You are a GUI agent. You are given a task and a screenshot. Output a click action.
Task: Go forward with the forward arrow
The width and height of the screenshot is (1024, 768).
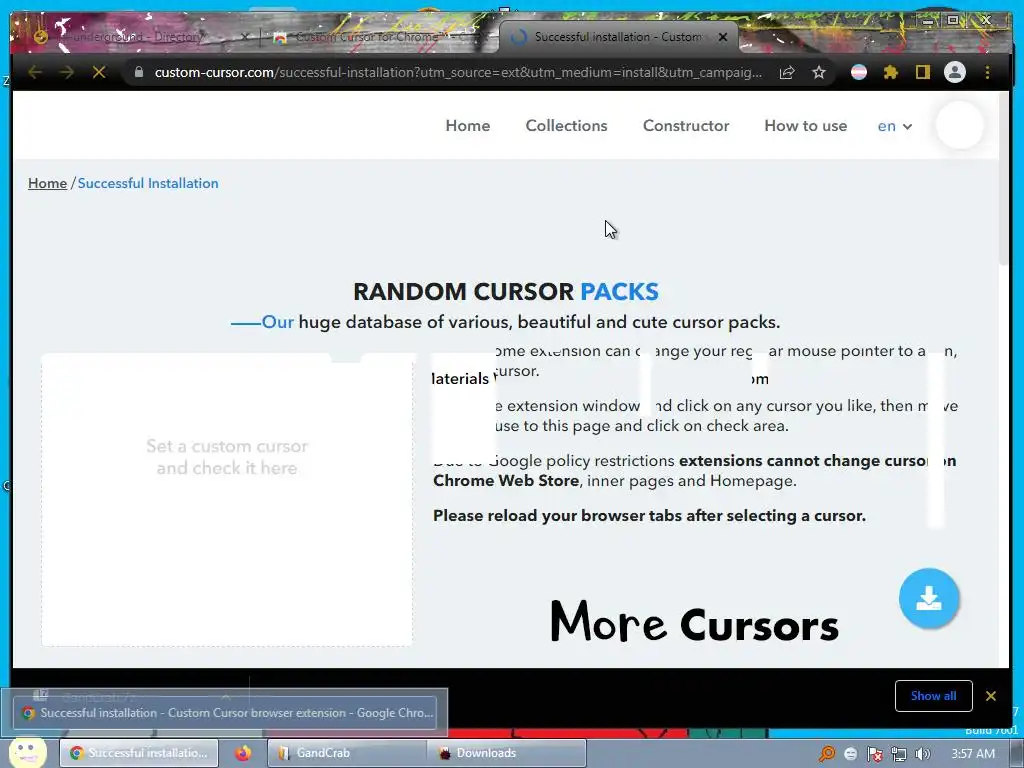click(67, 72)
